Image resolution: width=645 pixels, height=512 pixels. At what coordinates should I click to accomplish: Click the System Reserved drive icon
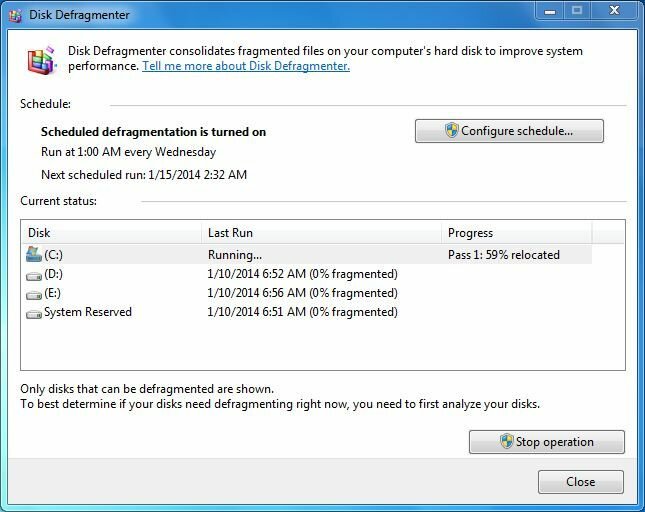(x=34, y=314)
